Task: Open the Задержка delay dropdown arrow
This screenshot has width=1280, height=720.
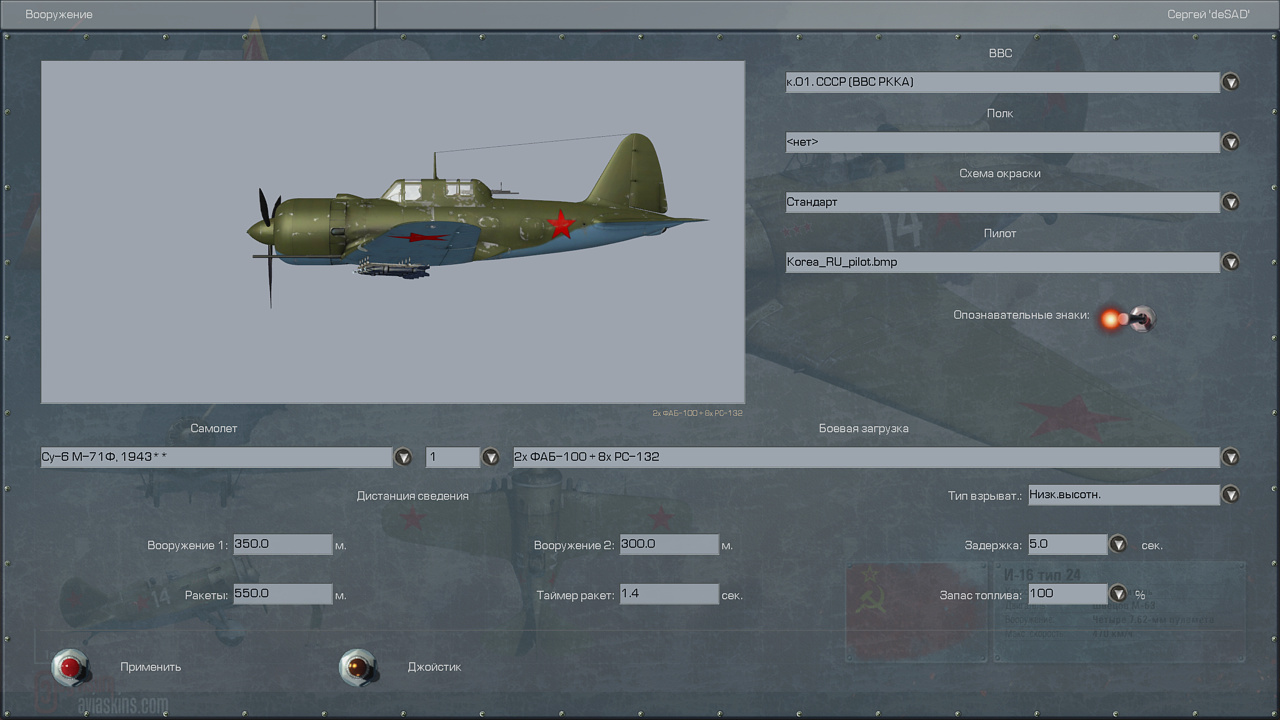Action: (1118, 545)
